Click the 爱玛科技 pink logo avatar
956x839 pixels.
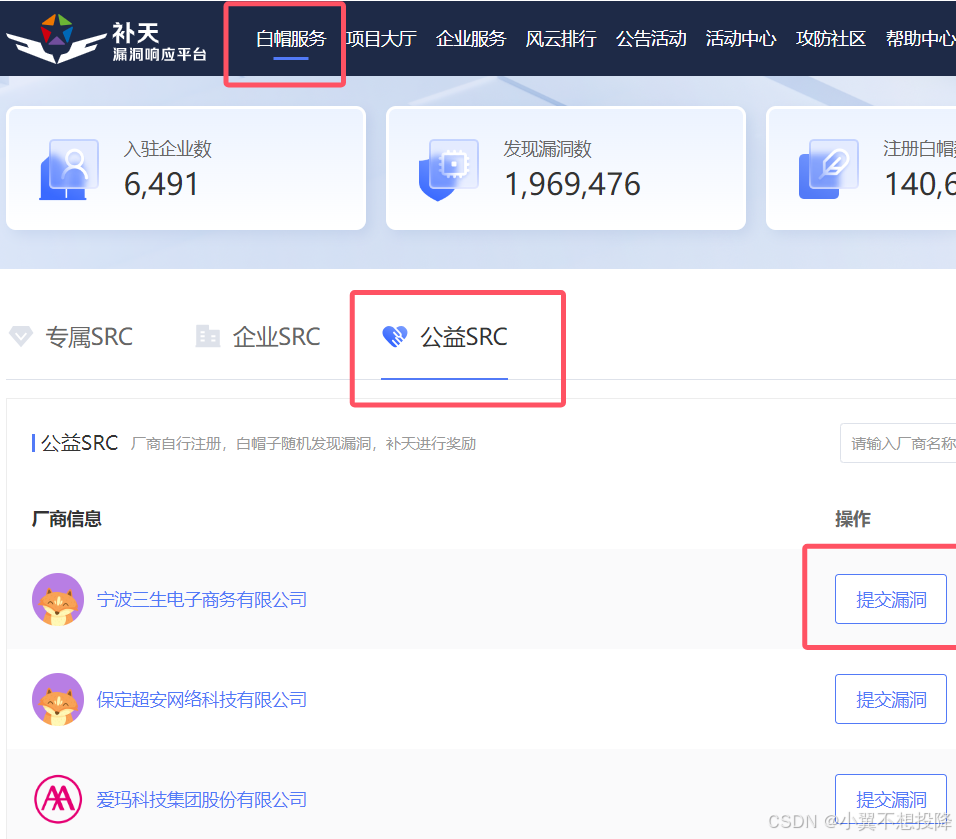coord(58,799)
